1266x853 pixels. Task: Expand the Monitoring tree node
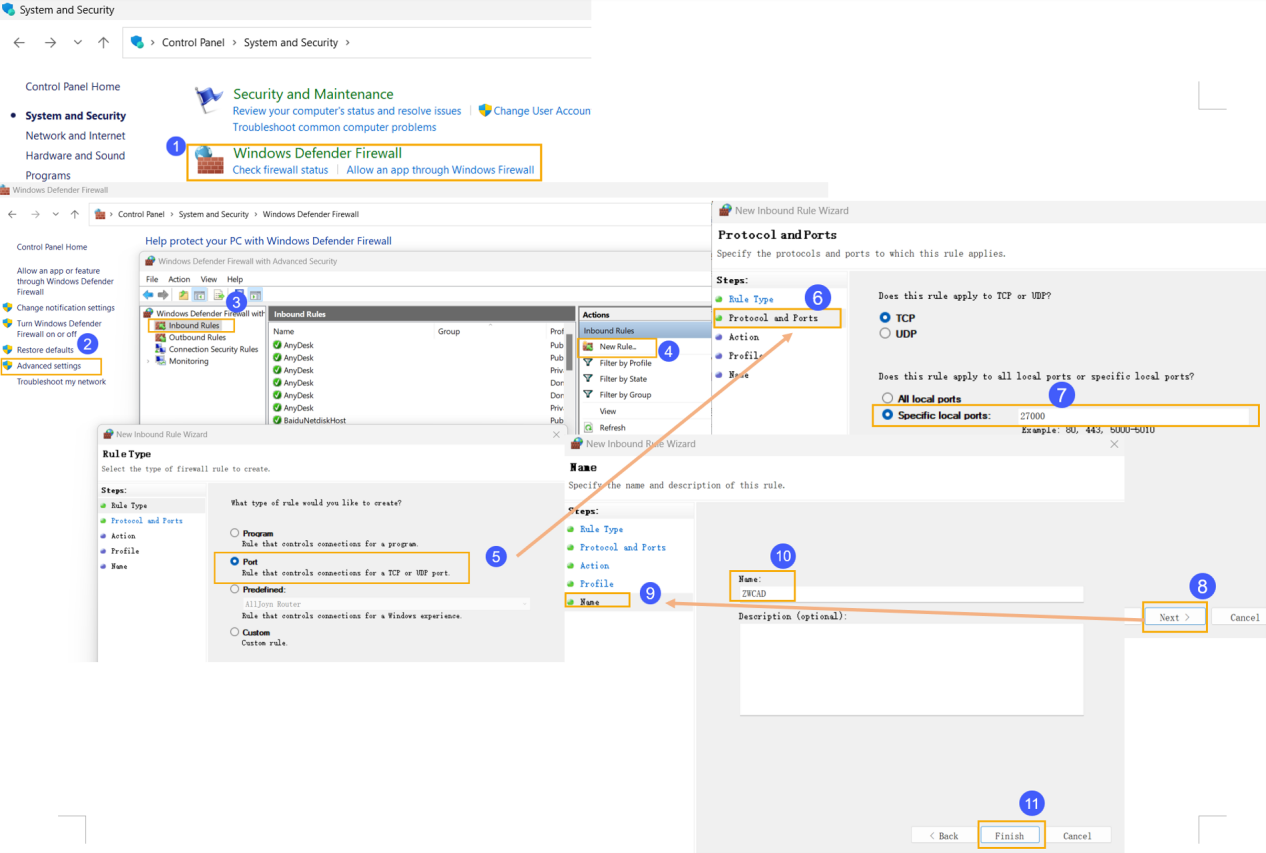point(148,361)
